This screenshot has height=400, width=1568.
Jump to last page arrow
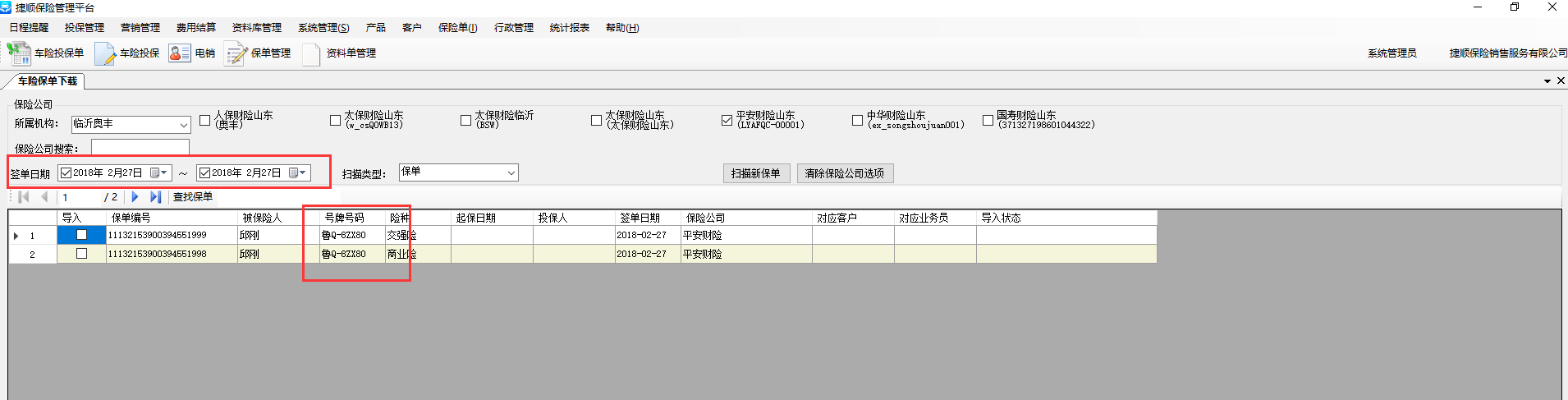(x=155, y=197)
